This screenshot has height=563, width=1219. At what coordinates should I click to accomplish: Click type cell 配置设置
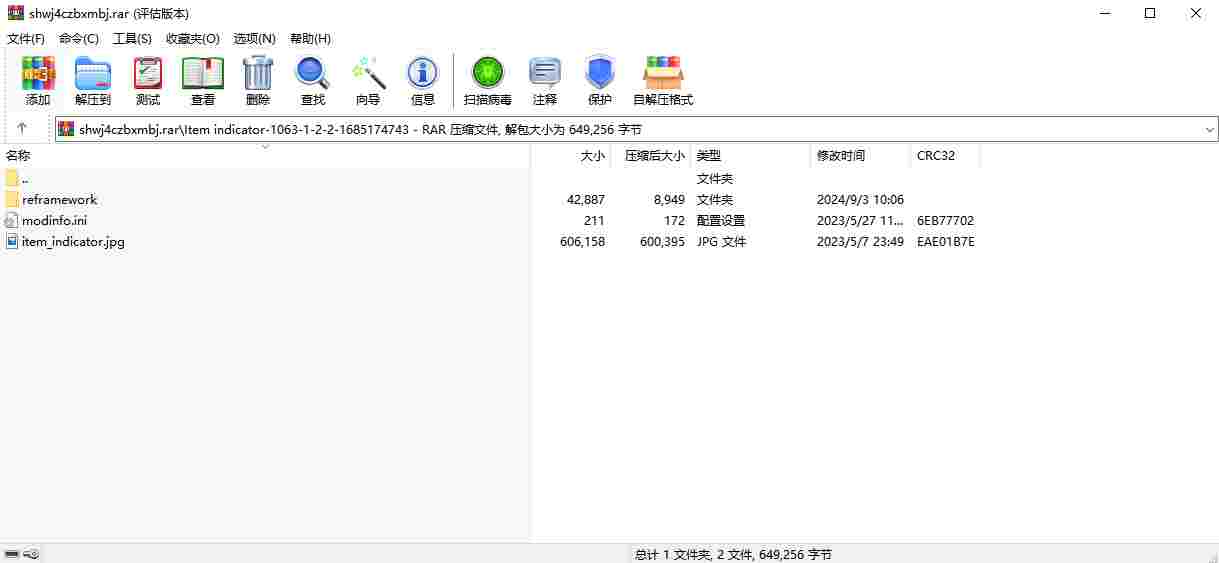coord(721,220)
